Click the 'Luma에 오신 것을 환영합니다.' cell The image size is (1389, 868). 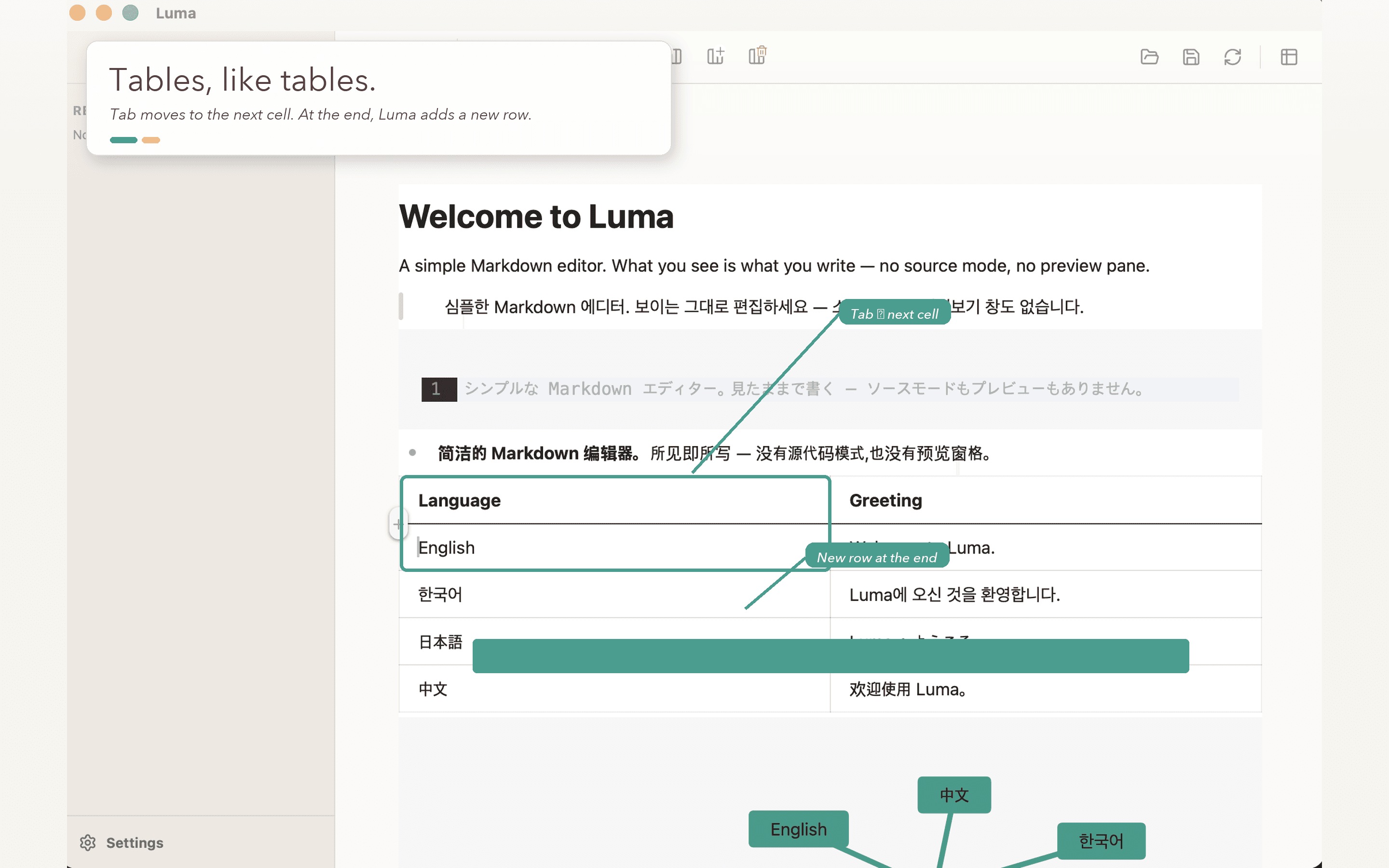[x=1046, y=594]
